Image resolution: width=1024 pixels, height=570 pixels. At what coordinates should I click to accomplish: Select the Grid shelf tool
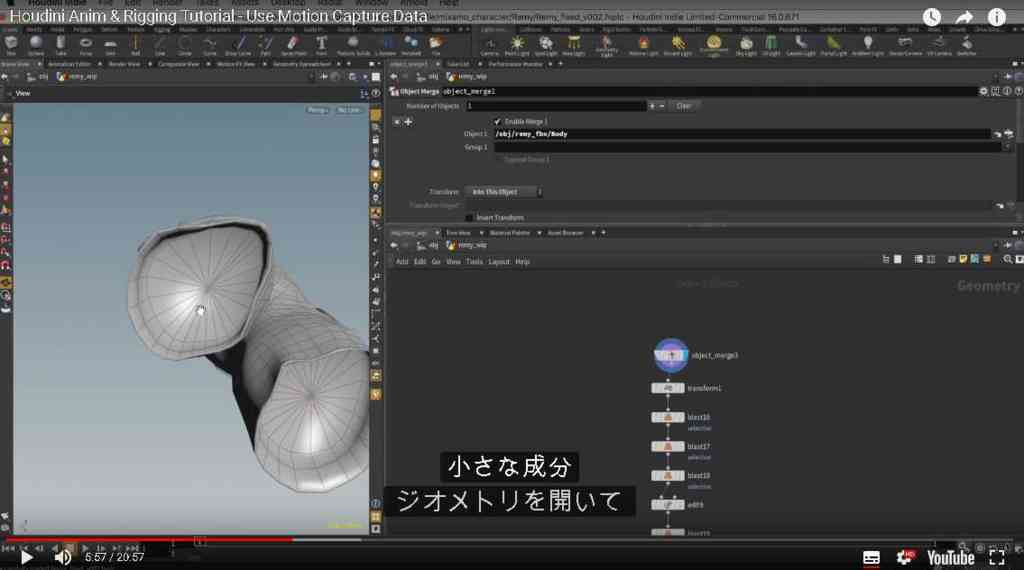[x=110, y=44]
